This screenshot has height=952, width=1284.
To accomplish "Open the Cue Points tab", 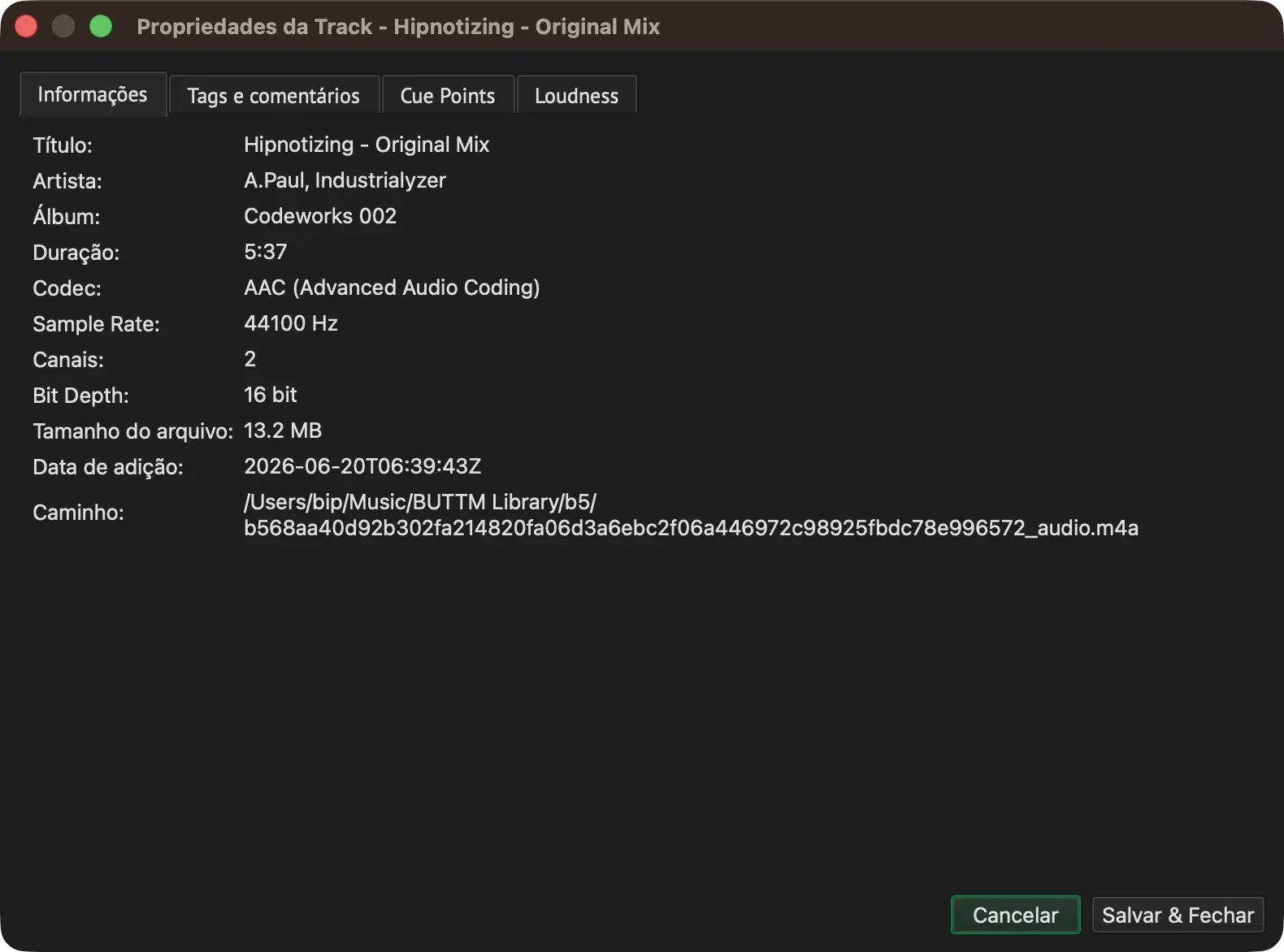I will [448, 96].
